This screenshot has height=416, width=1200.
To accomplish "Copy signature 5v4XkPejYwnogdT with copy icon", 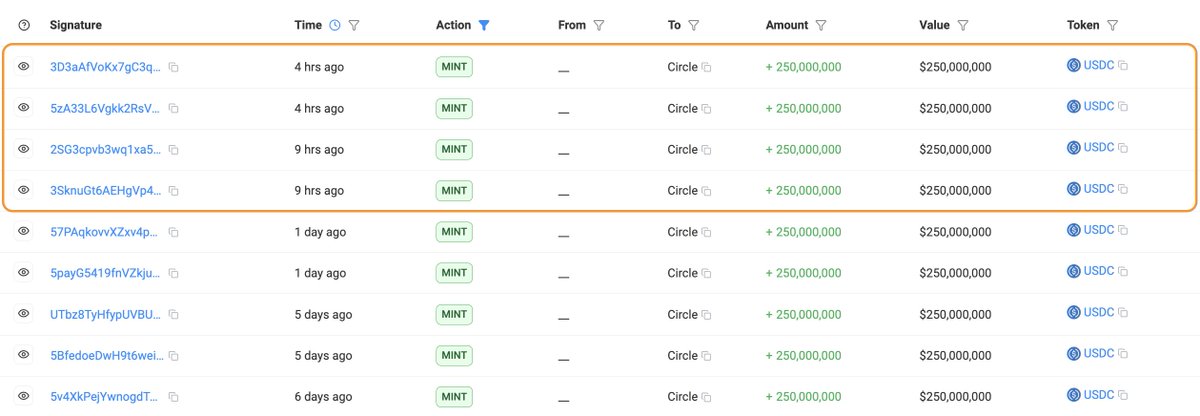I will point(174,396).
